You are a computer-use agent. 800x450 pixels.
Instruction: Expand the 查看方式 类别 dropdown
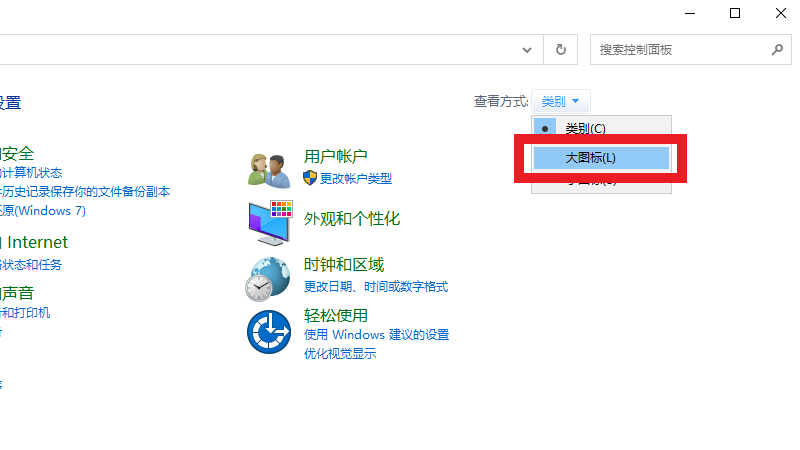[x=561, y=101]
